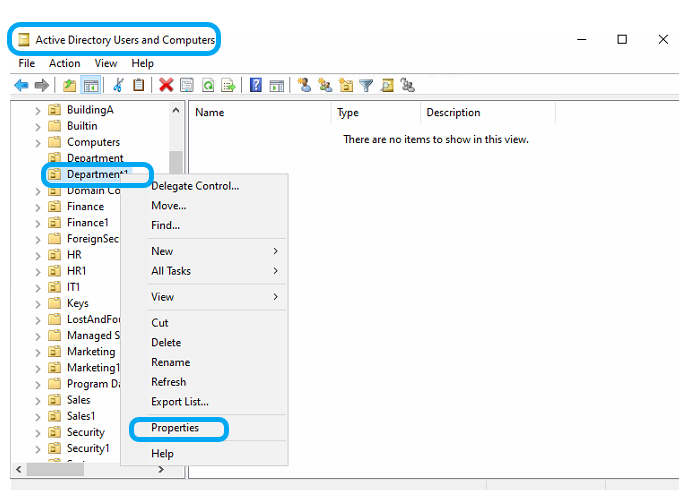Image resolution: width=686 pixels, height=496 pixels.
Task: Click the Find objects toolbar icon
Action: pyautogui.click(x=387, y=85)
